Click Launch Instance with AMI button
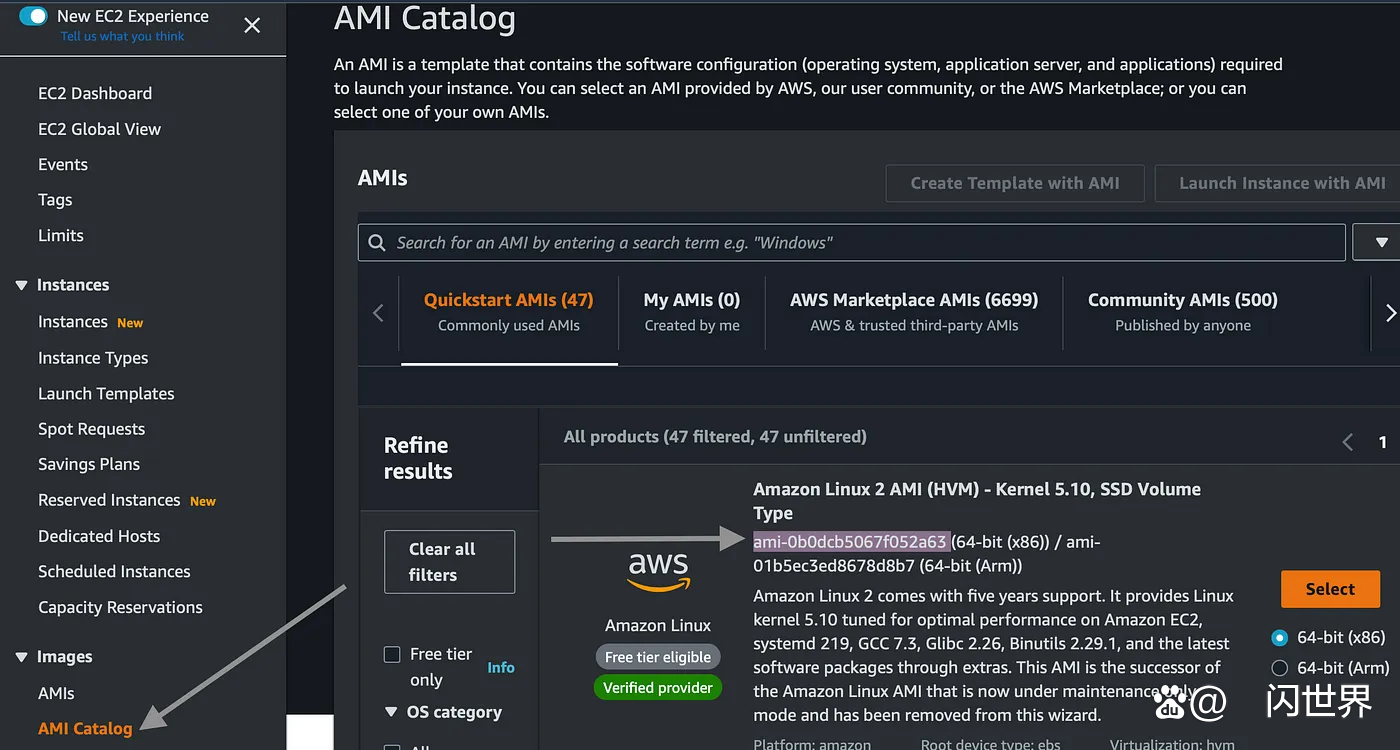The width and height of the screenshot is (1400, 750). click(x=1278, y=183)
